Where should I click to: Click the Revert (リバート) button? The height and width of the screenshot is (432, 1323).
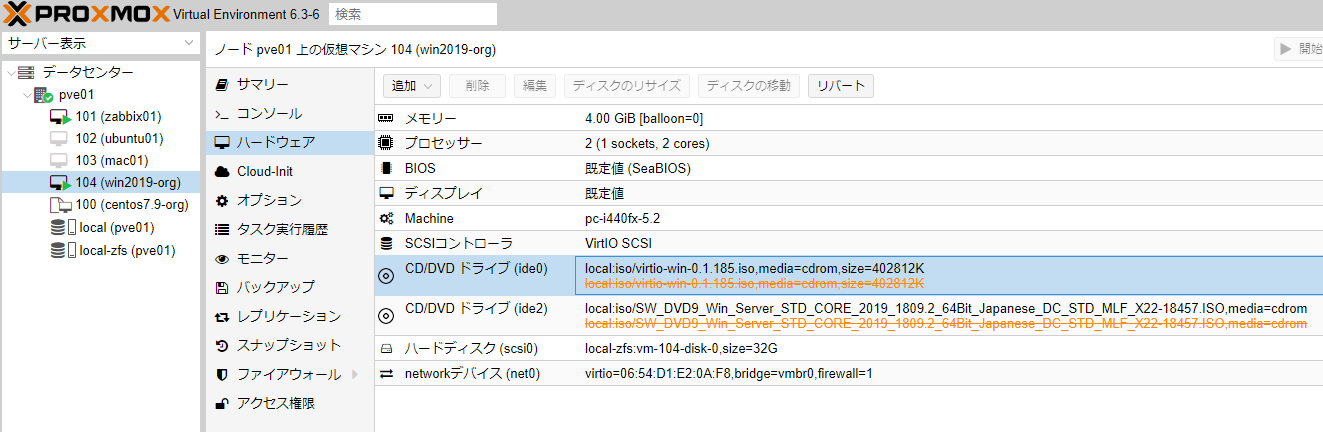(841, 86)
